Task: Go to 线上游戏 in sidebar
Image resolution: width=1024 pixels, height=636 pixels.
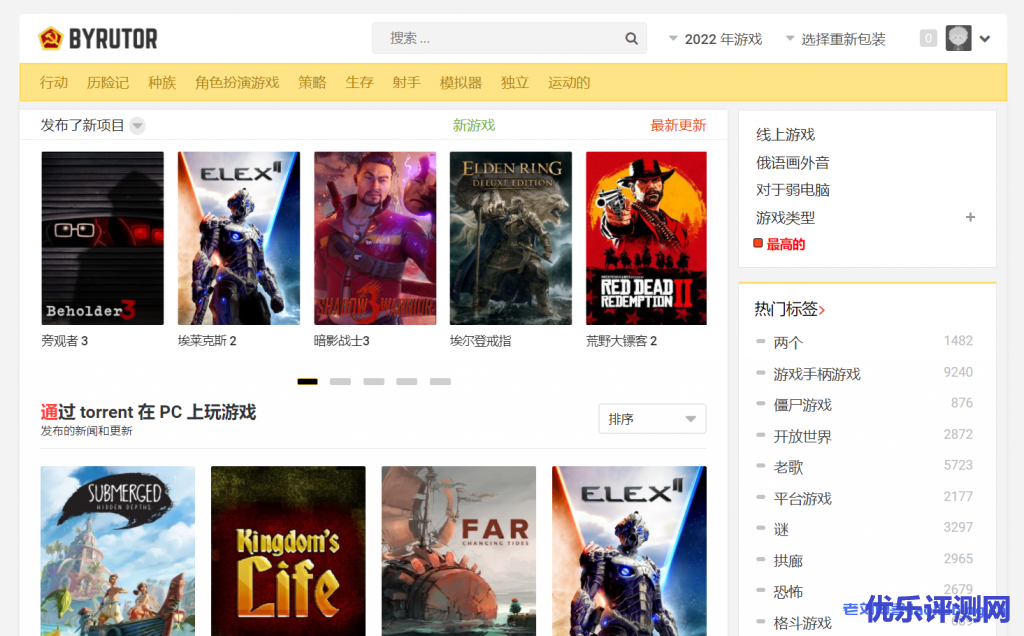Action: [x=785, y=134]
